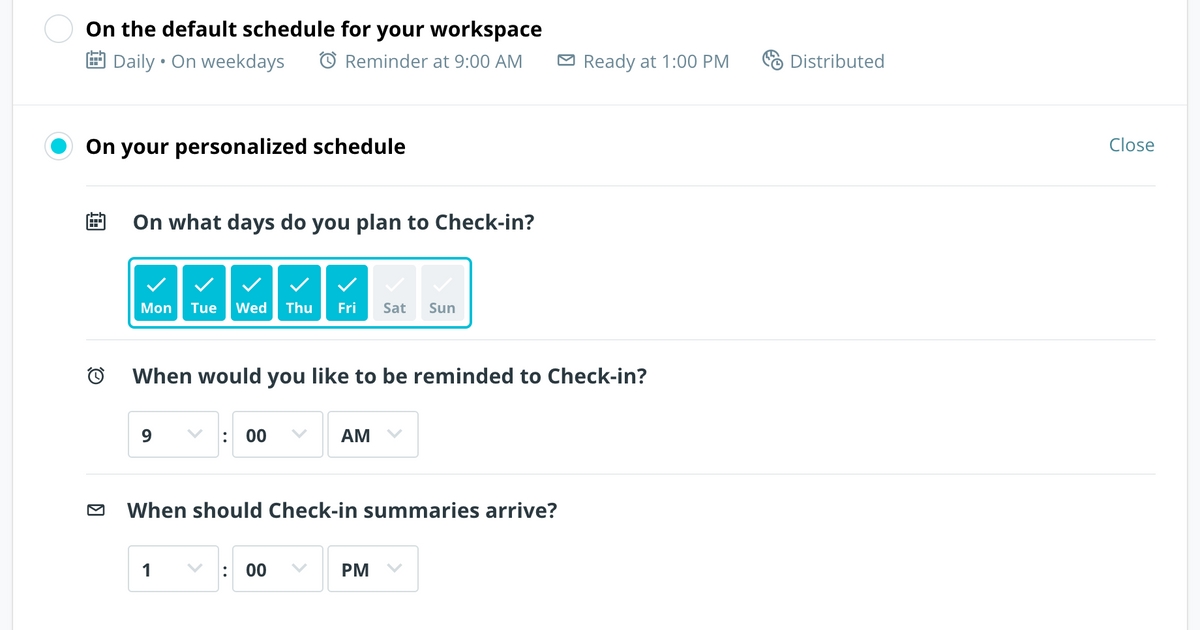The width and height of the screenshot is (1200, 630).
Task: Click the summary hour field showing 1
Action: click(x=173, y=568)
